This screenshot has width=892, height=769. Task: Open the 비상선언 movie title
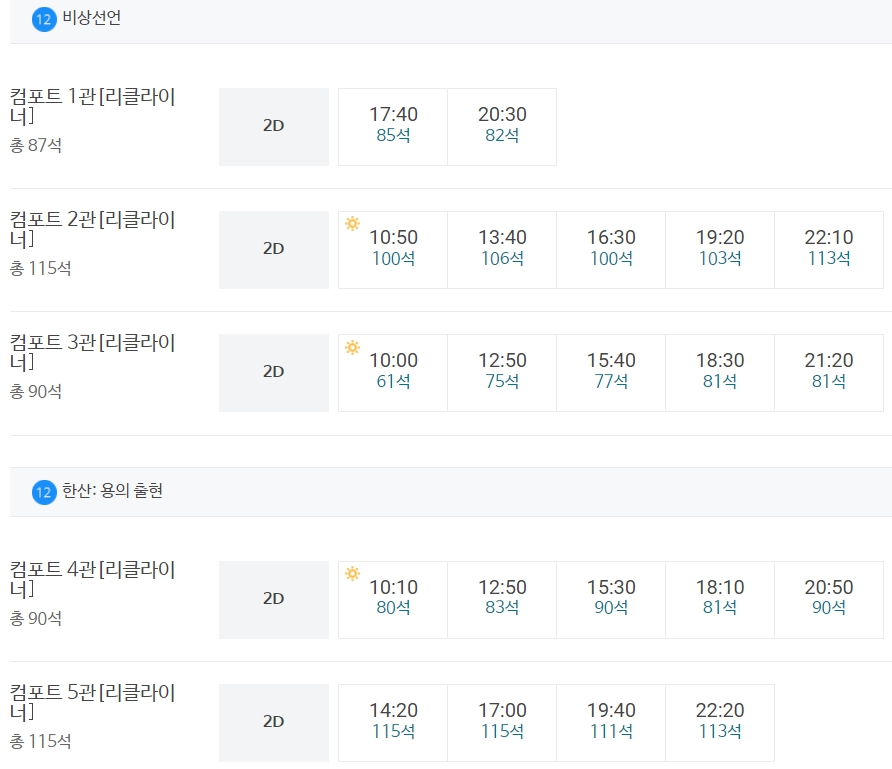(x=91, y=16)
